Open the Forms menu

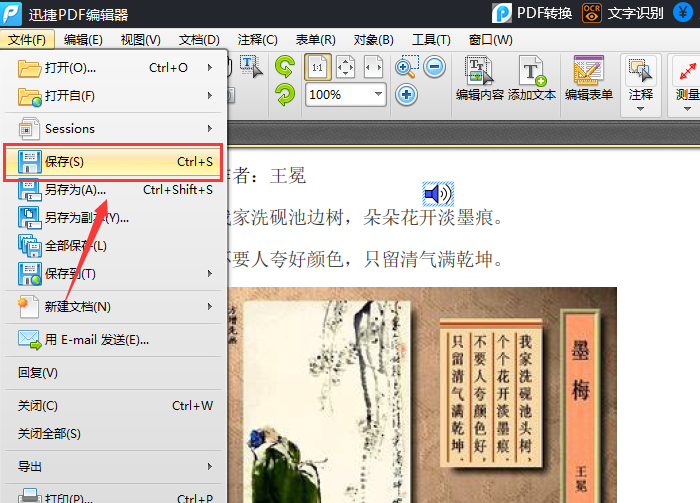316,40
